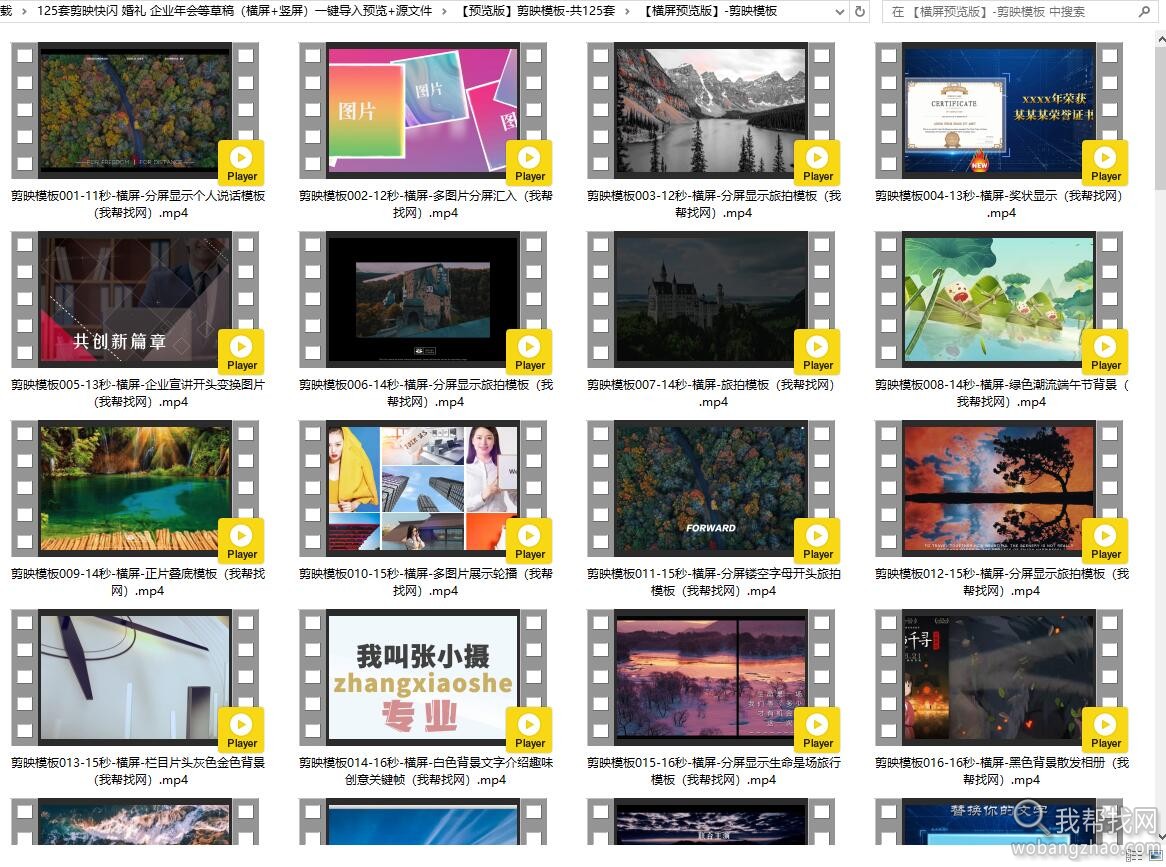Click Player badge on 剪映模板003 thumbnail
The width and height of the screenshot is (1166, 867).
point(816,163)
